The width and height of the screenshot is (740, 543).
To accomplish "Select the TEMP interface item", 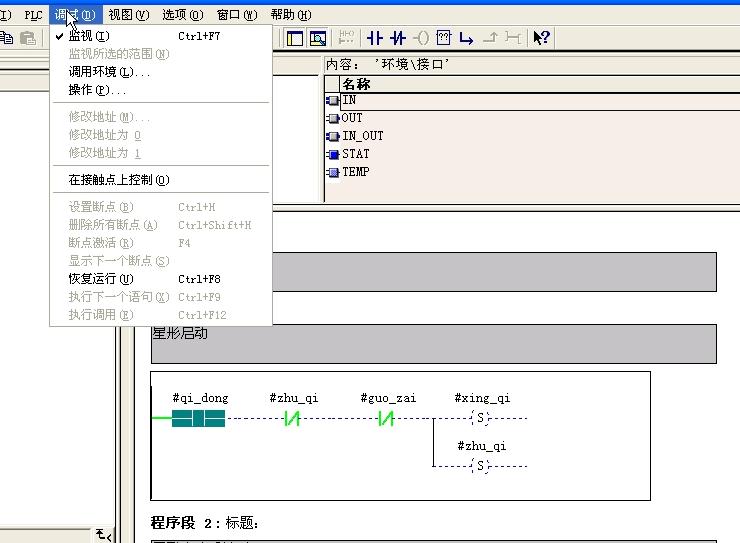I will pos(355,172).
